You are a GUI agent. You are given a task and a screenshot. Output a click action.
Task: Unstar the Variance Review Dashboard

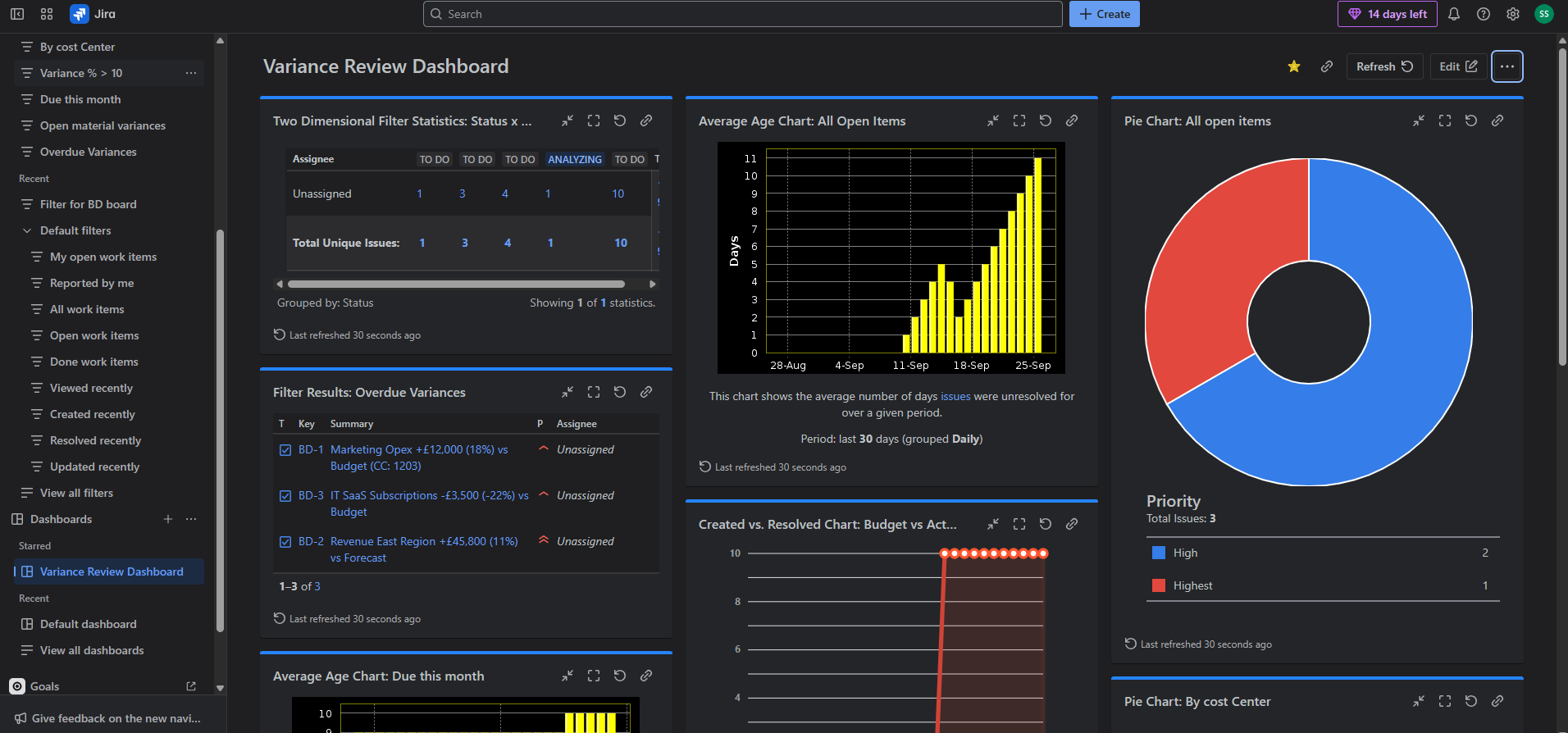(x=1294, y=66)
